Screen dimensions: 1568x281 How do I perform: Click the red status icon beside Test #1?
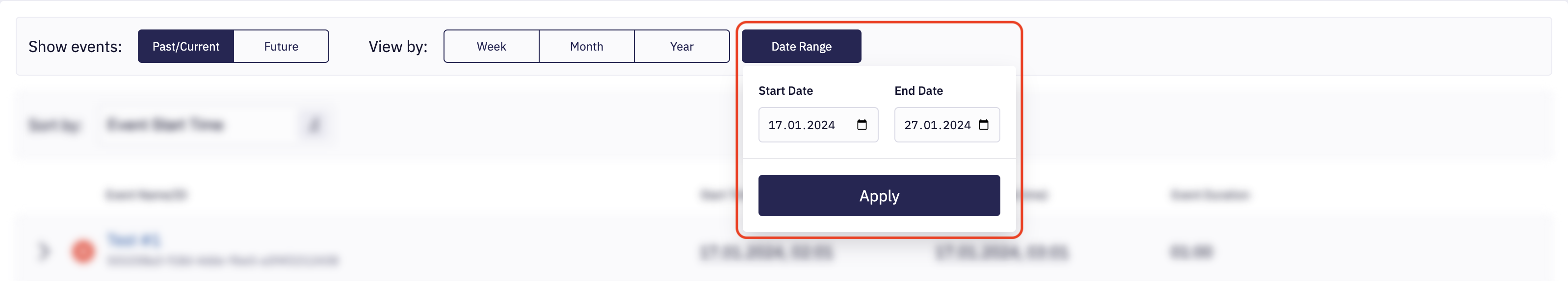pos(83,251)
